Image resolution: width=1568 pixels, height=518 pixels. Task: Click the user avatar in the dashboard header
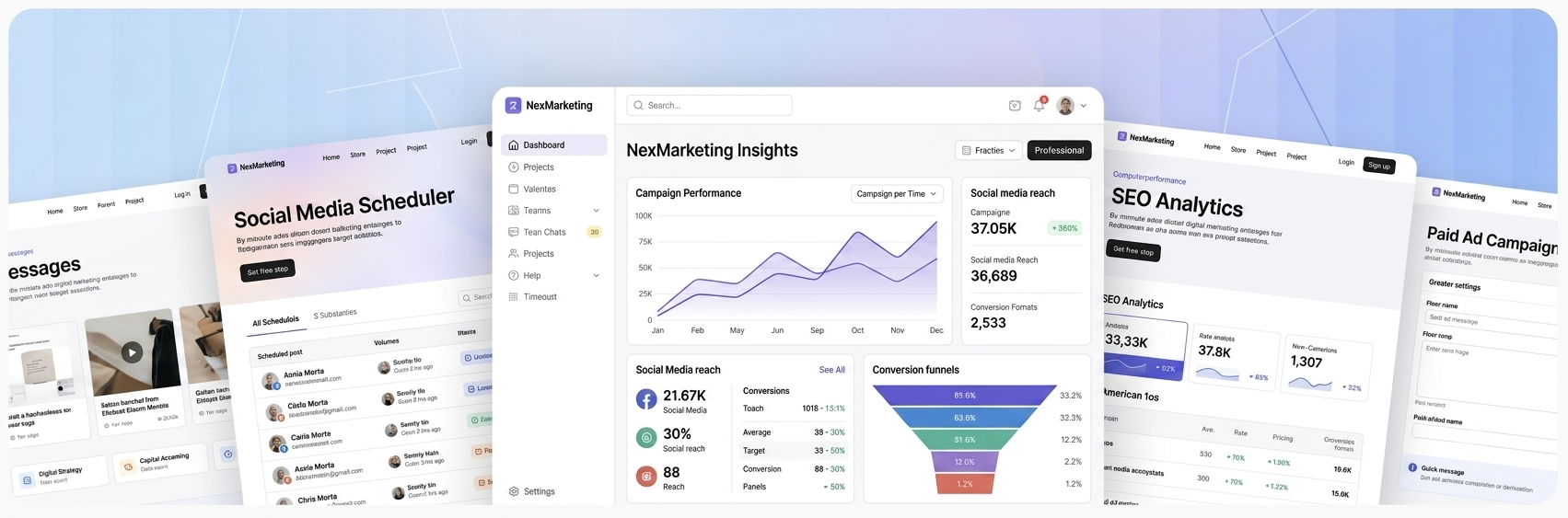click(x=1065, y=106)
